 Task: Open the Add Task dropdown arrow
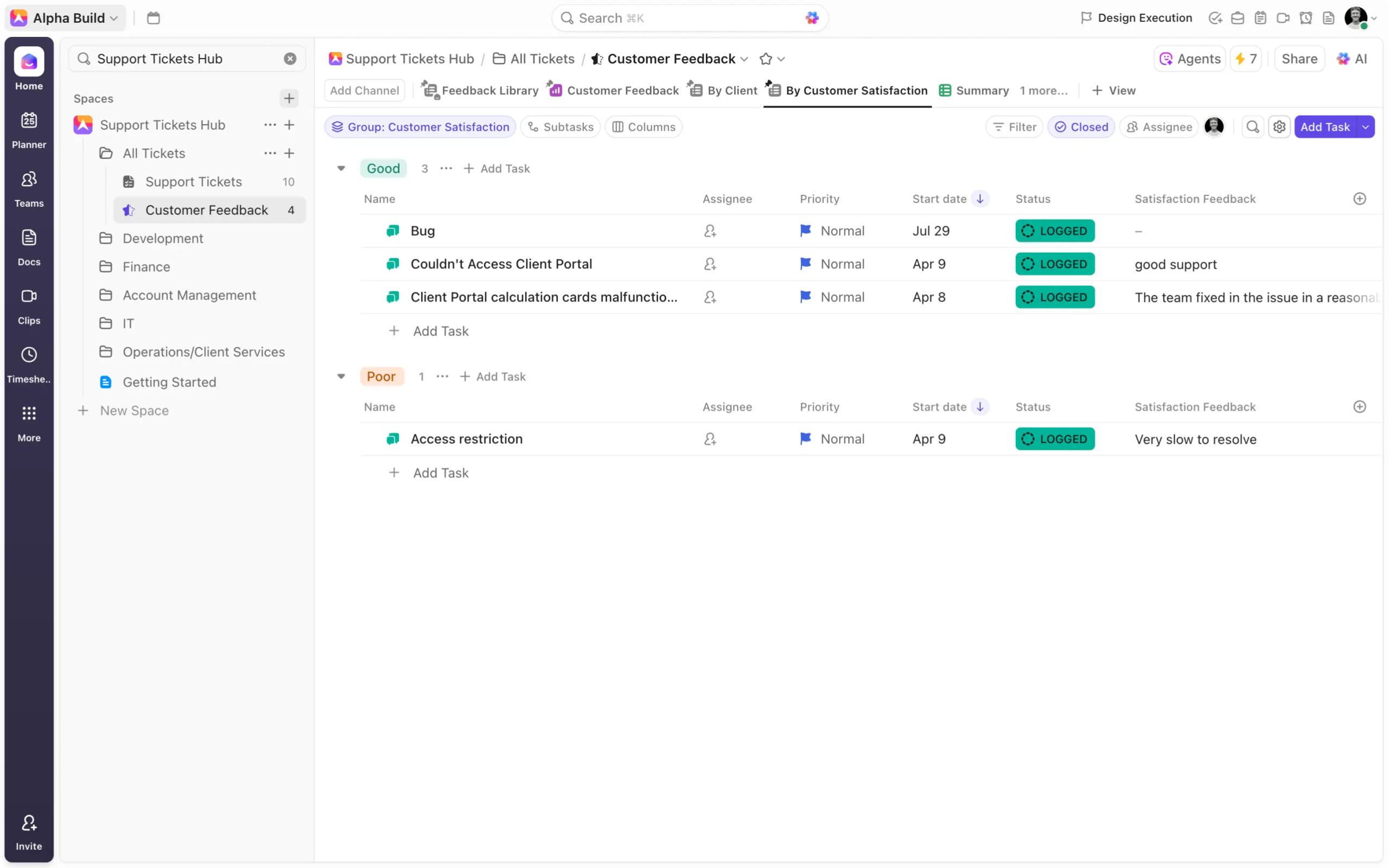tap(1366, 127)
